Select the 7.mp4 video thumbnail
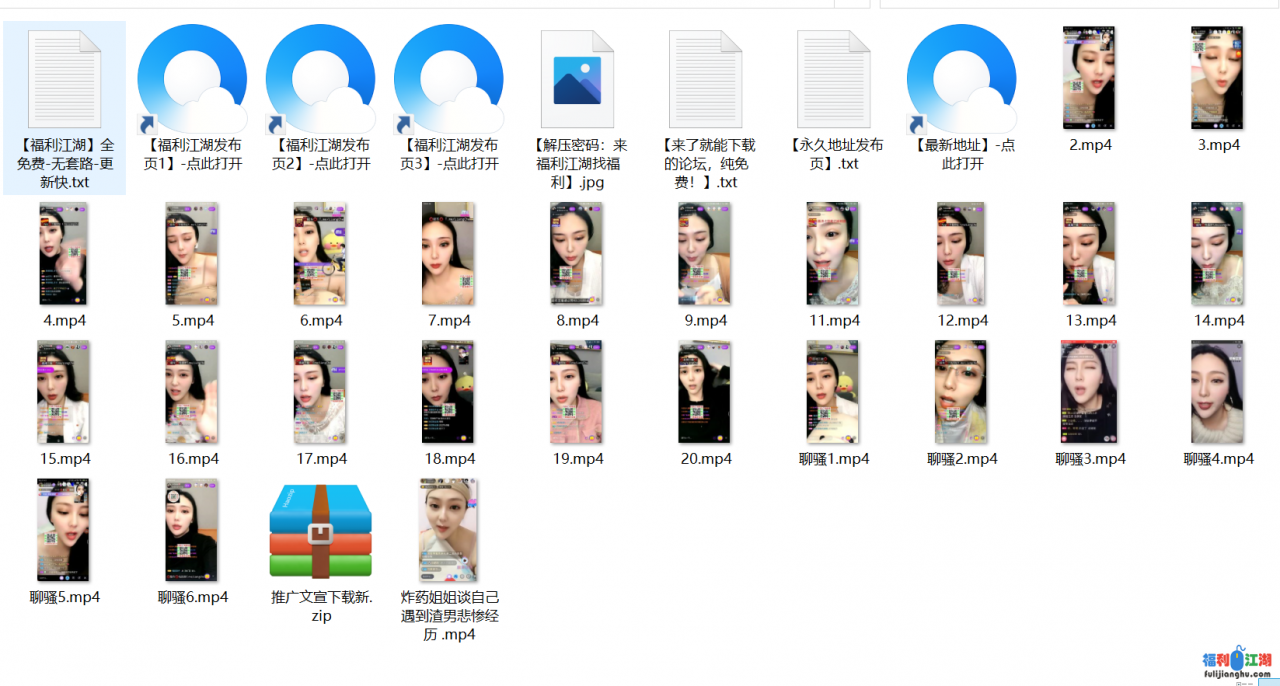The width and height of the screenshot is (1280, 686). [x=448, y=254]
